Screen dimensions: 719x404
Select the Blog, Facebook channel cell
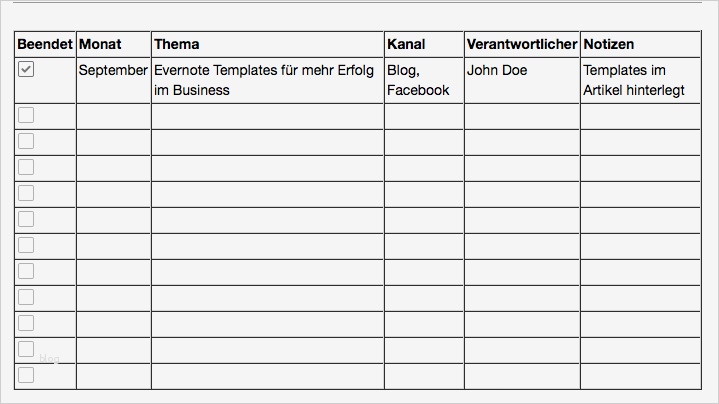[418, 80]
